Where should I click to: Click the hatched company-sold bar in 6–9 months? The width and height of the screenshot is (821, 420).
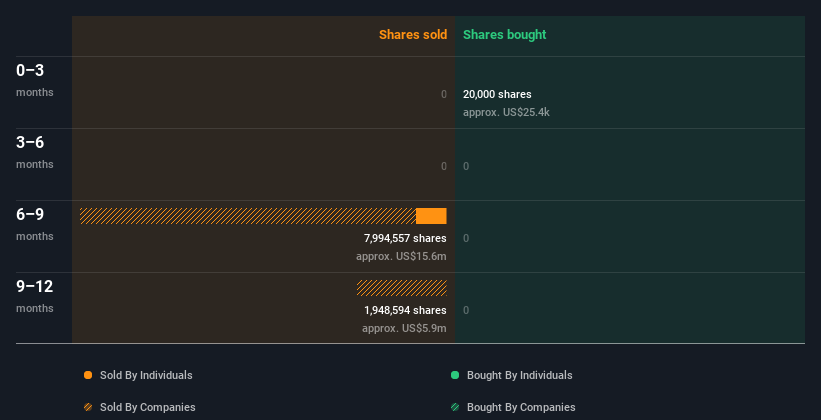[x=248, y=216]
